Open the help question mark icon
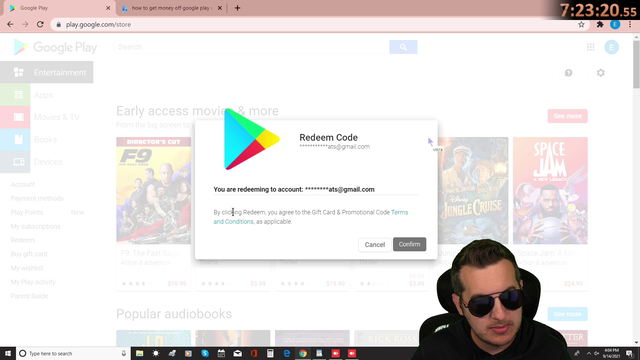 click(x=568, y=73)
